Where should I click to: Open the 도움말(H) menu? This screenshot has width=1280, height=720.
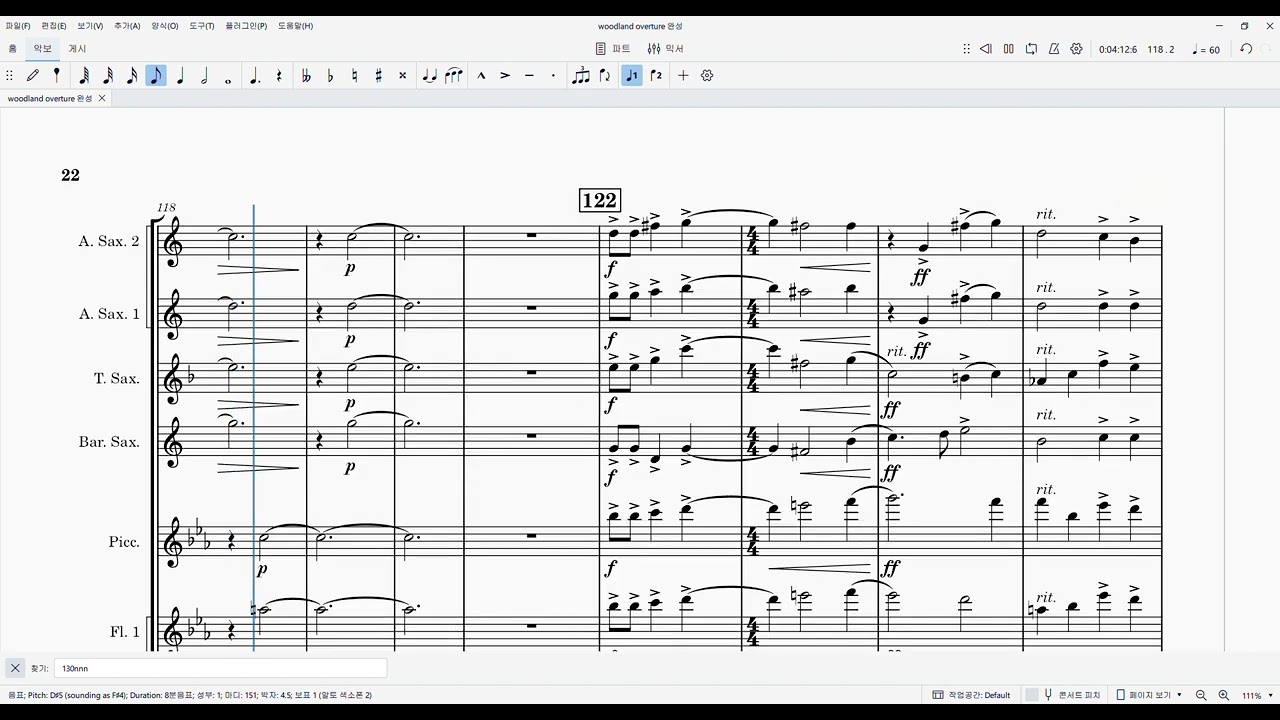click(x=295, y=26)
